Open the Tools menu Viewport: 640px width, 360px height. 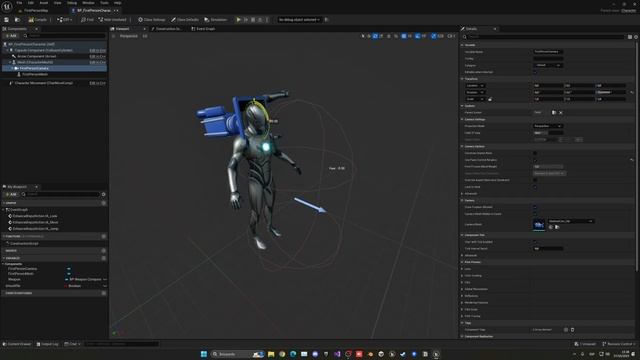coord(104,3)
